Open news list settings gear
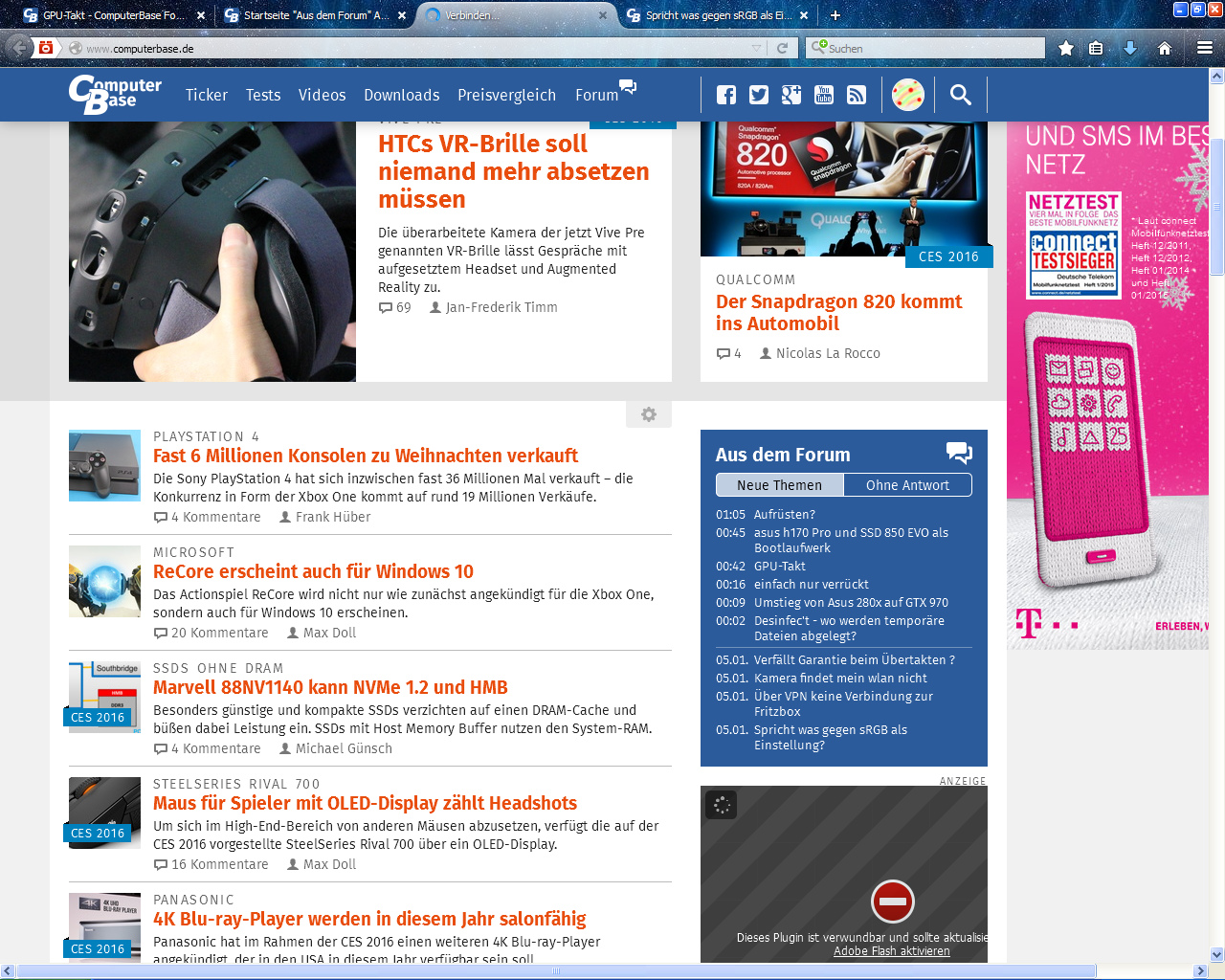Screen dimensions: 1225x980 [649, 414]
